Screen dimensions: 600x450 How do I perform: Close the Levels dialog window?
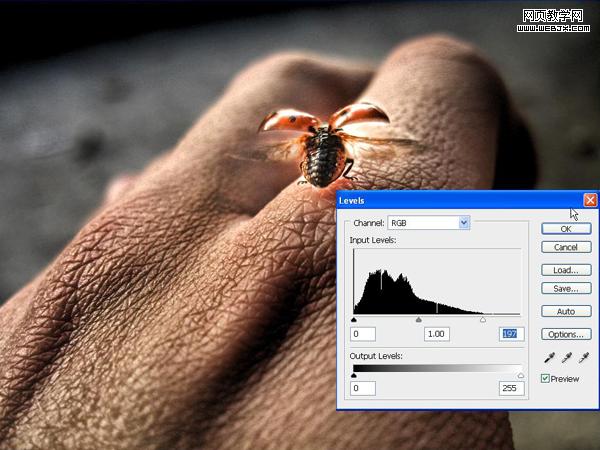point(590,200)
